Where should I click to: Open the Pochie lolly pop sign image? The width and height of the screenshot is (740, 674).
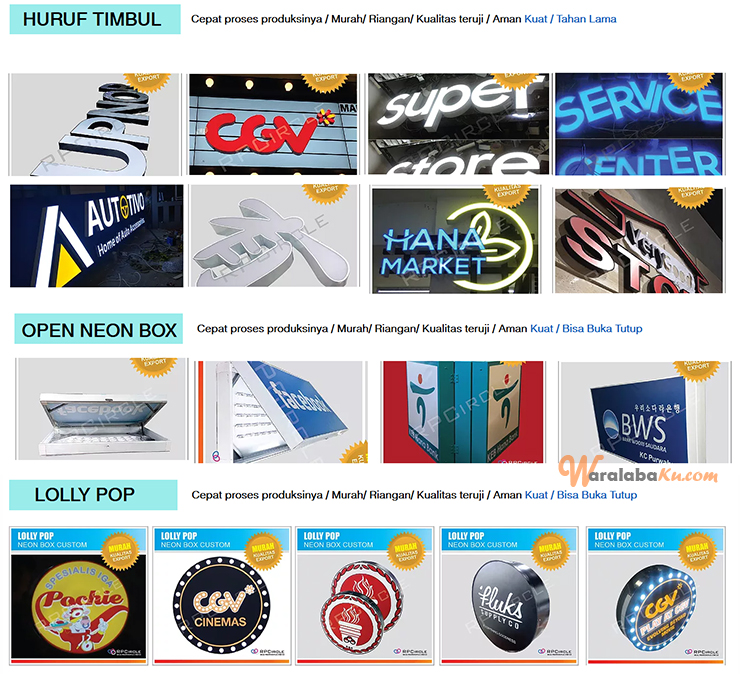(x=78, y=596)
